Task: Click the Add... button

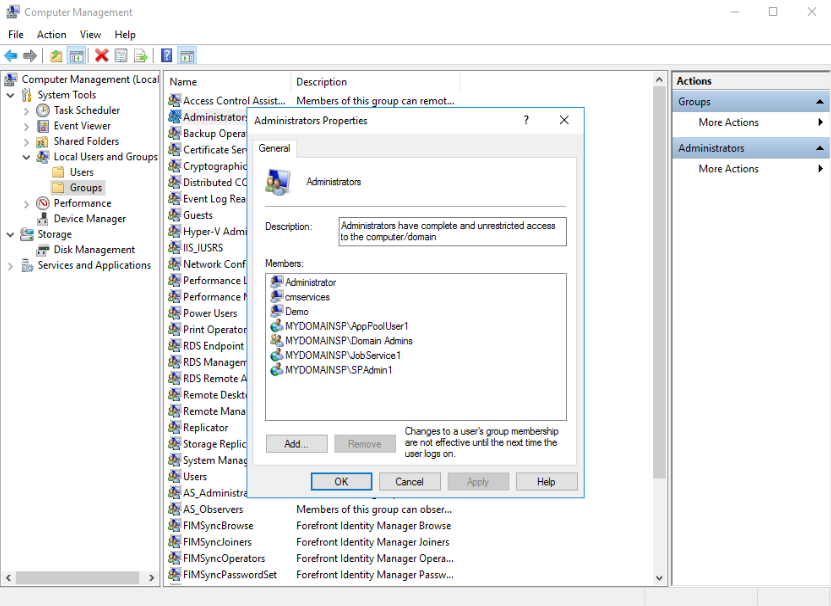Action: coord(296,444)
